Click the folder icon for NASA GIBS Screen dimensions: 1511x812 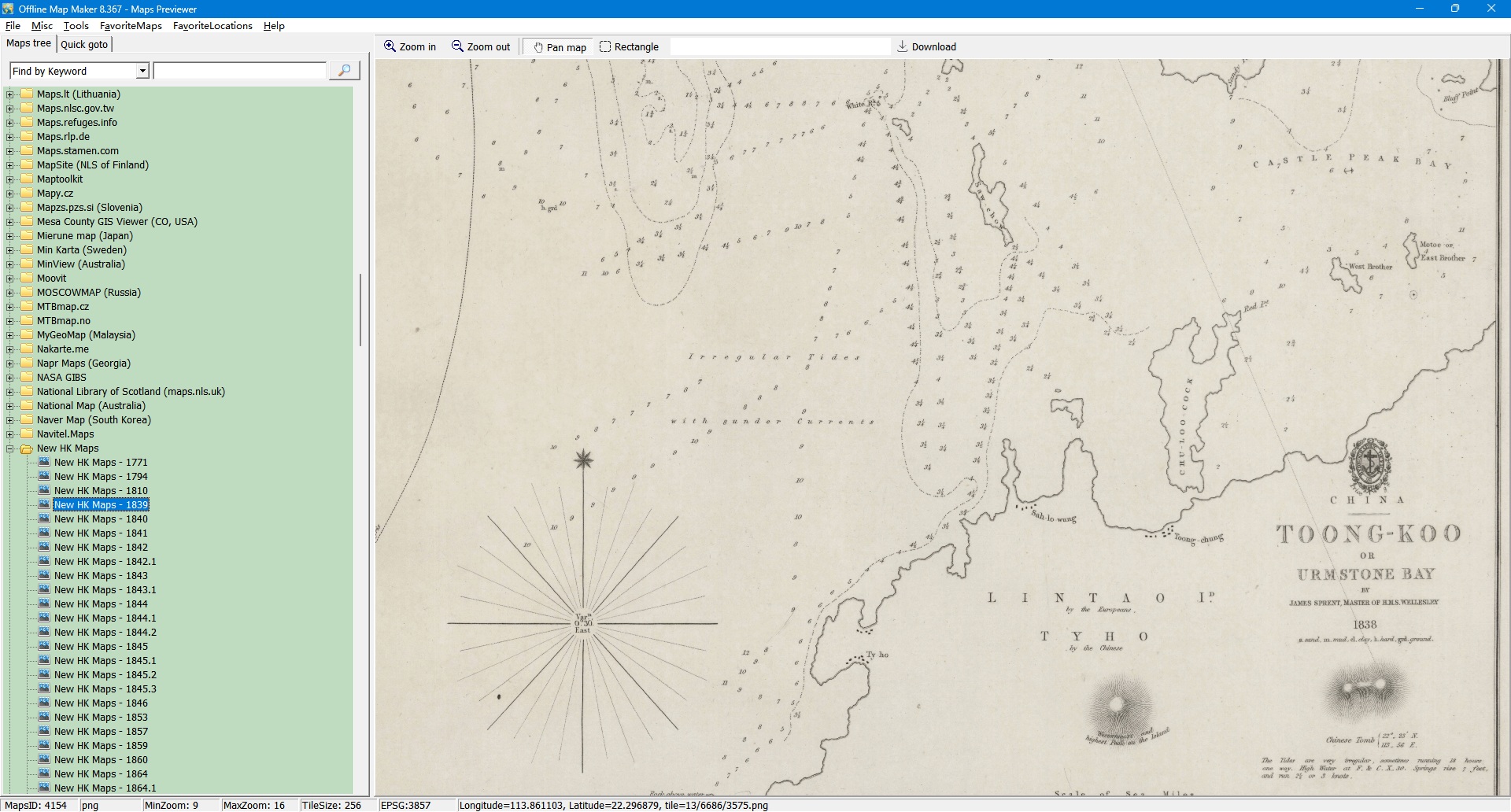click(x=27, y=378)
